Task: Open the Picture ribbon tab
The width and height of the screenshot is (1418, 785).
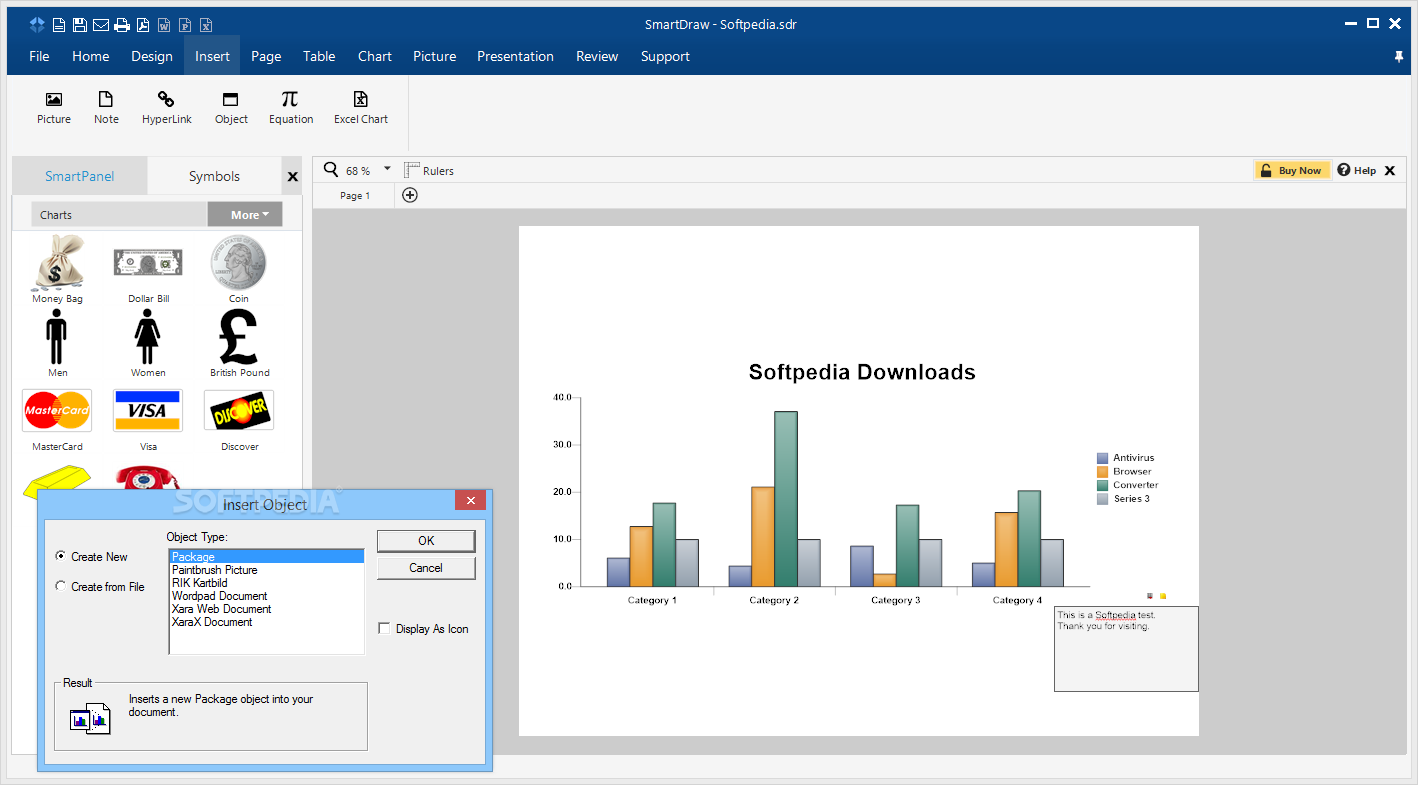Action: 435,56
